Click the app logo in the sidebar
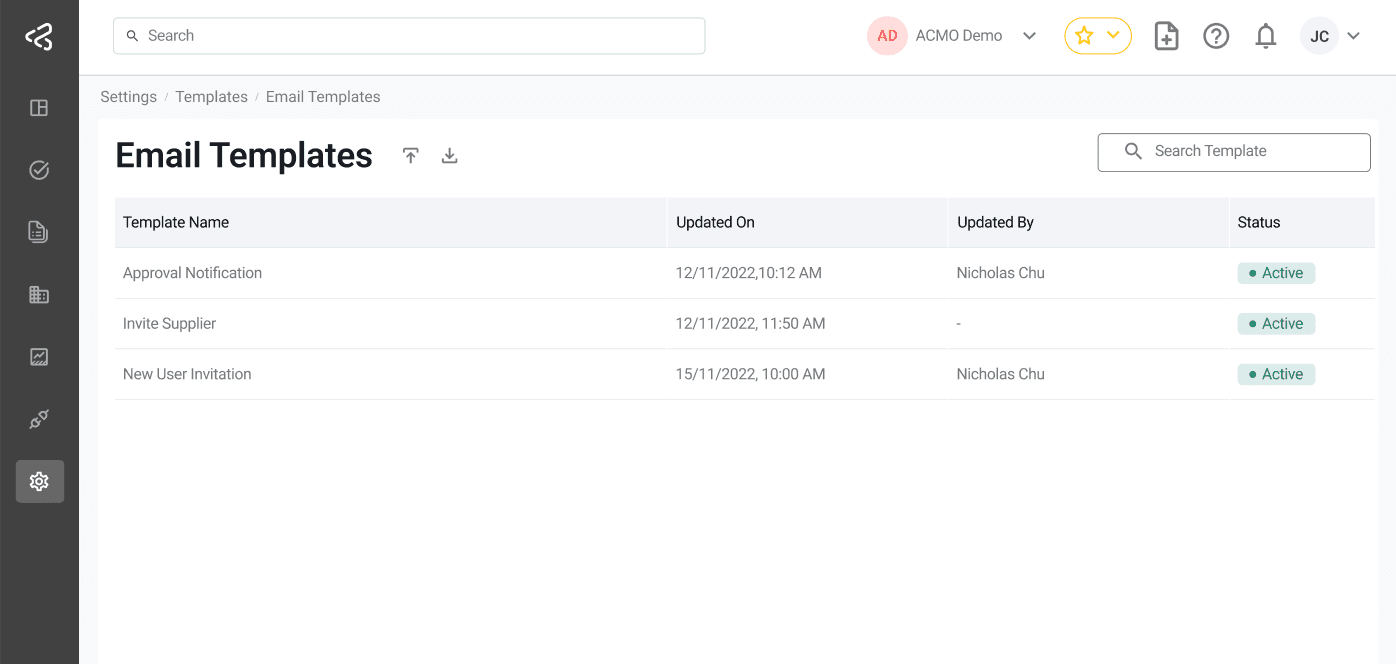This screenshot has width=1396, height=664. point(39,37)
